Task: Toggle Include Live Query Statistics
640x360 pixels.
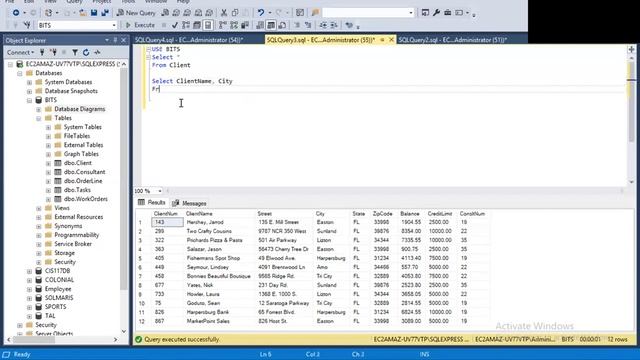Action: coord(234,25)
